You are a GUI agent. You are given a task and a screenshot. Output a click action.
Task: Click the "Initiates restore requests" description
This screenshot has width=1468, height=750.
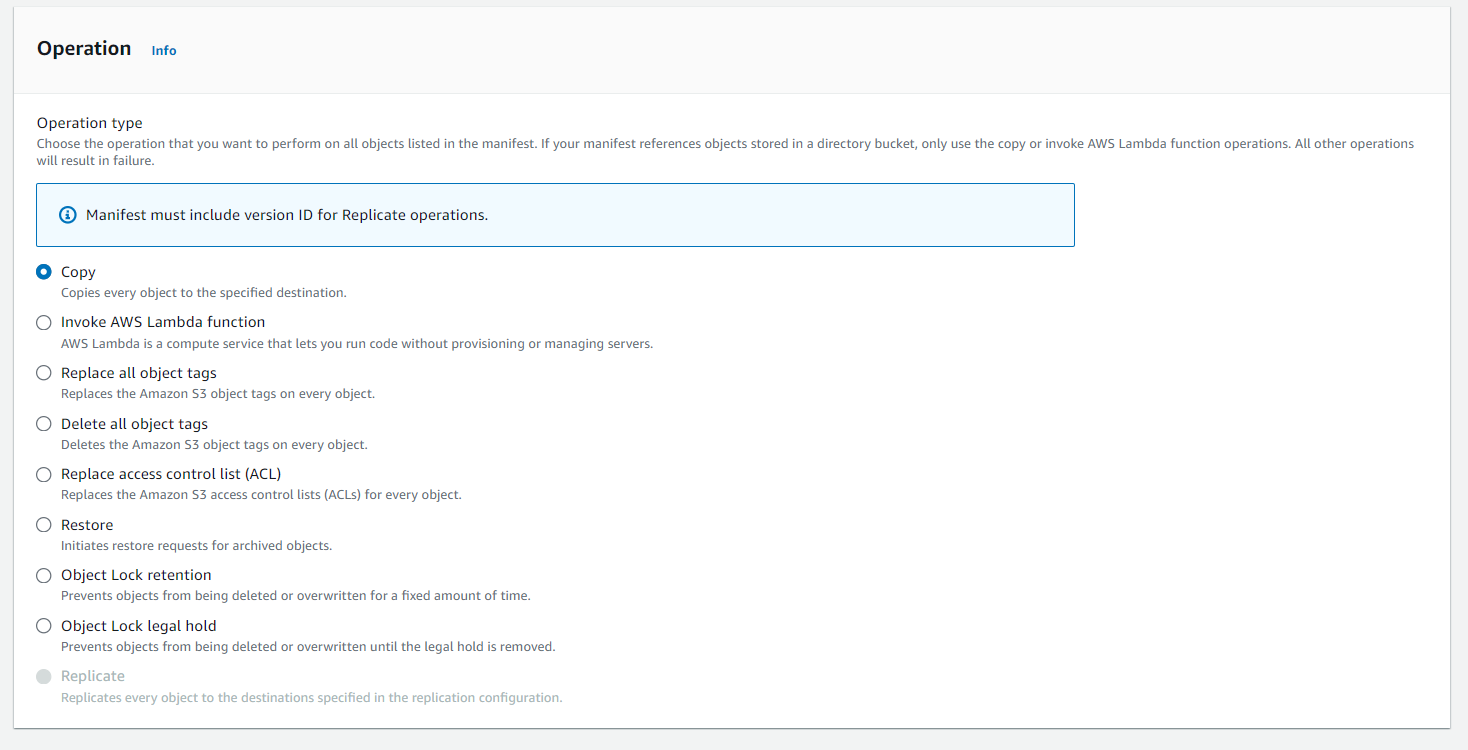pyautogui.click(x=196, y=546)
